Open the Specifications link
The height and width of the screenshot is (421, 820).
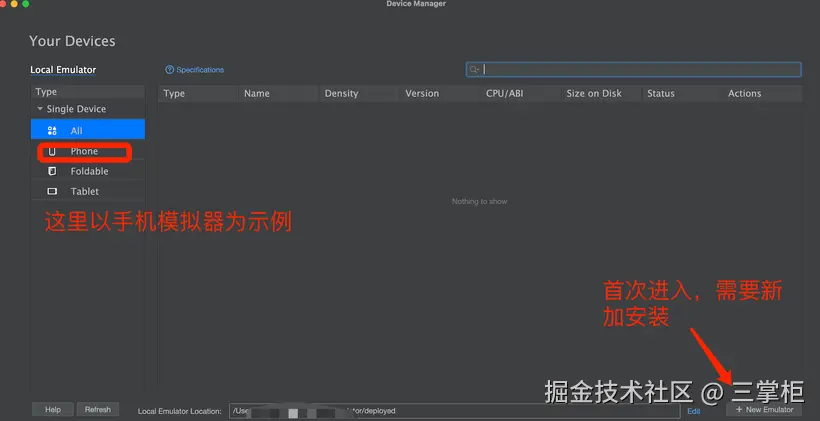point(200,70)
